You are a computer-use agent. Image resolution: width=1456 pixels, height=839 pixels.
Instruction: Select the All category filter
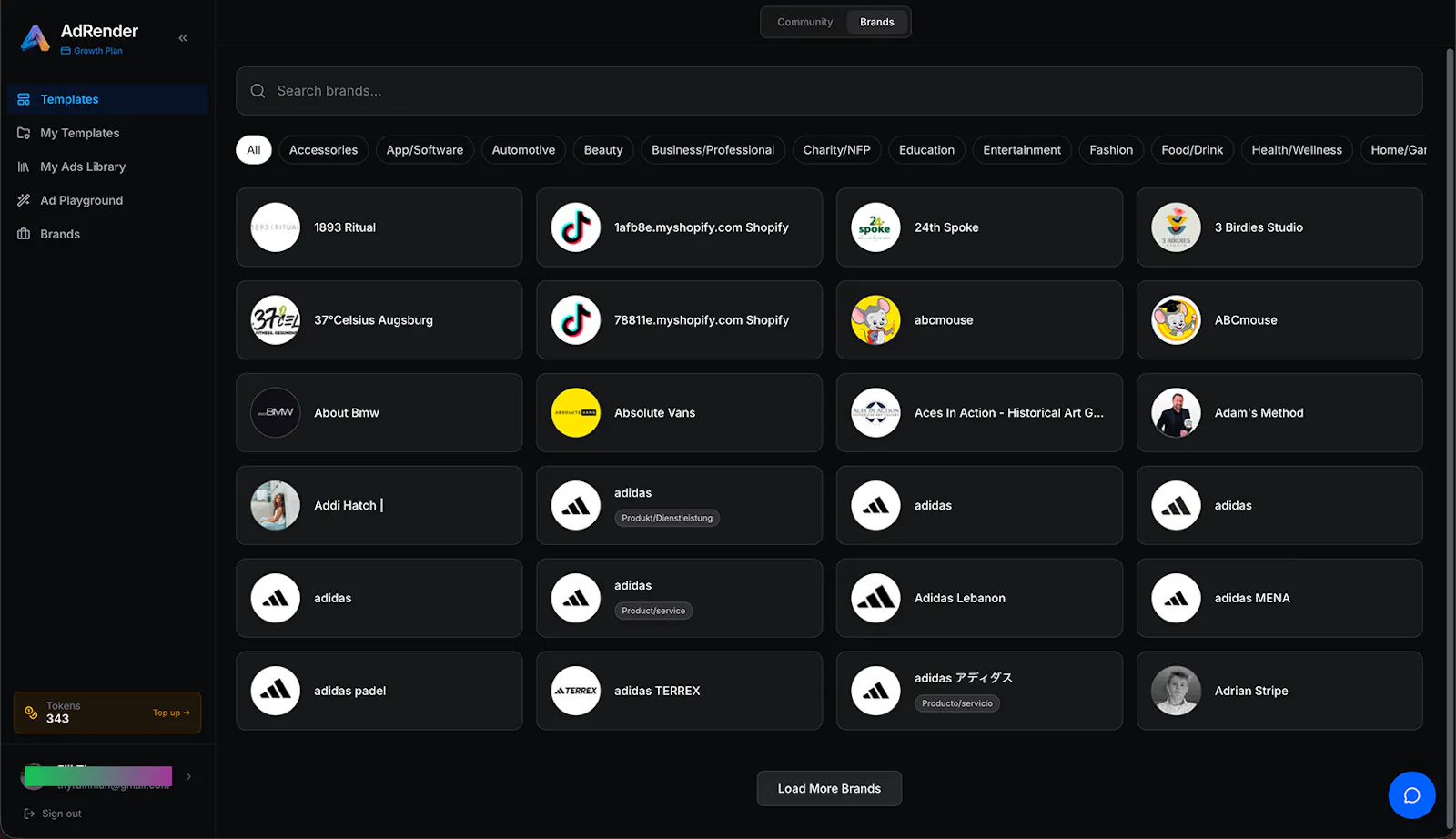[x=254, y=150]
